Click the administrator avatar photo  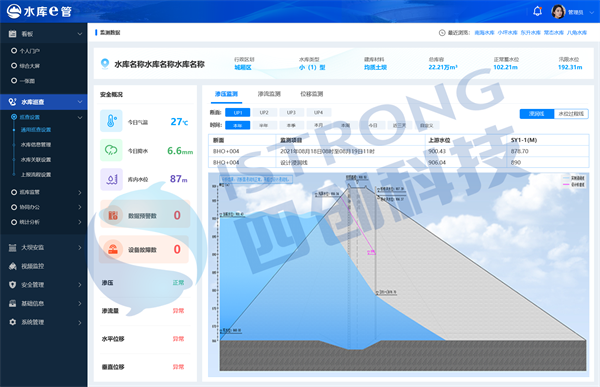click(558, 11)
